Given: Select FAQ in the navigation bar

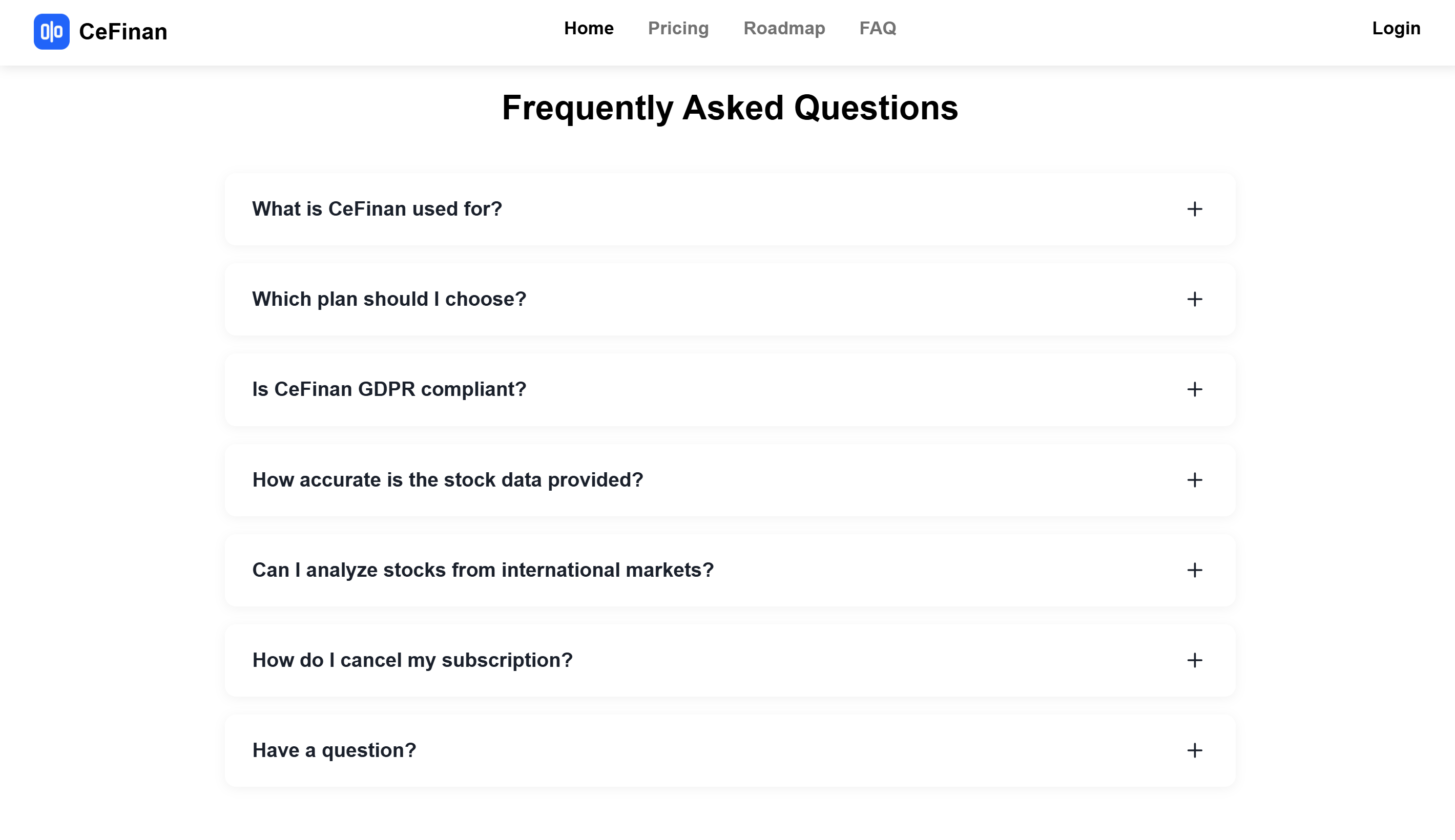Looking at the screenshot, I should pyautogui.click(x=878, y=28).
